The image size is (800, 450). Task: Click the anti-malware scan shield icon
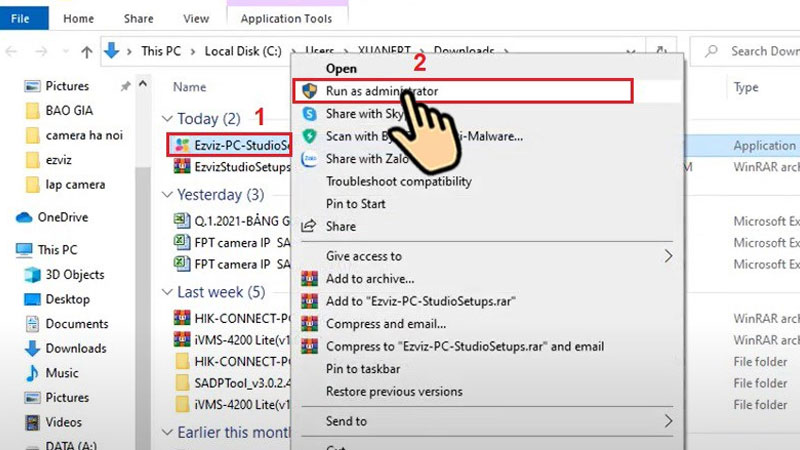coord(309,136)
